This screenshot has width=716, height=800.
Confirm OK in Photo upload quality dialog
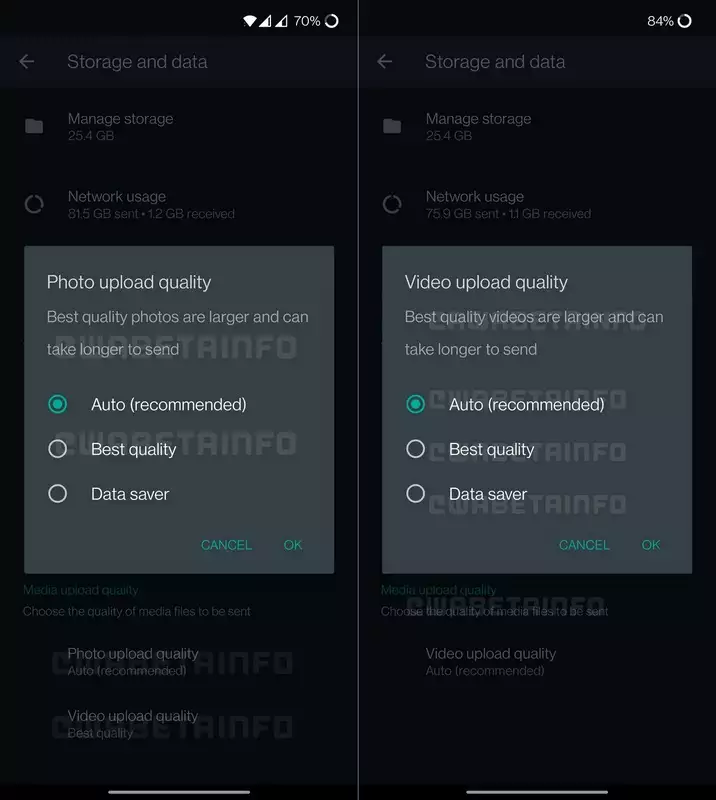[x=293, y=545]
